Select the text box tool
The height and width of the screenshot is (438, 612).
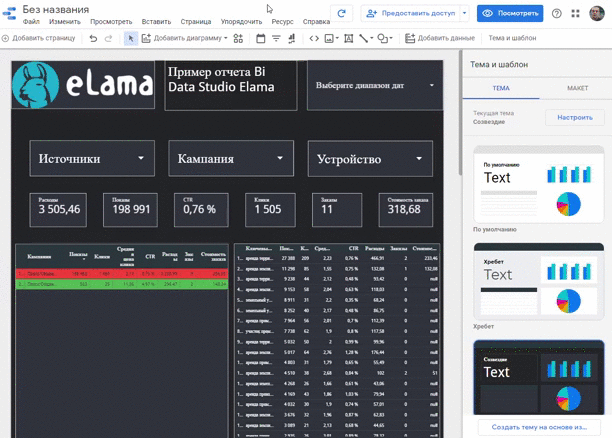(x=348, y=38)
